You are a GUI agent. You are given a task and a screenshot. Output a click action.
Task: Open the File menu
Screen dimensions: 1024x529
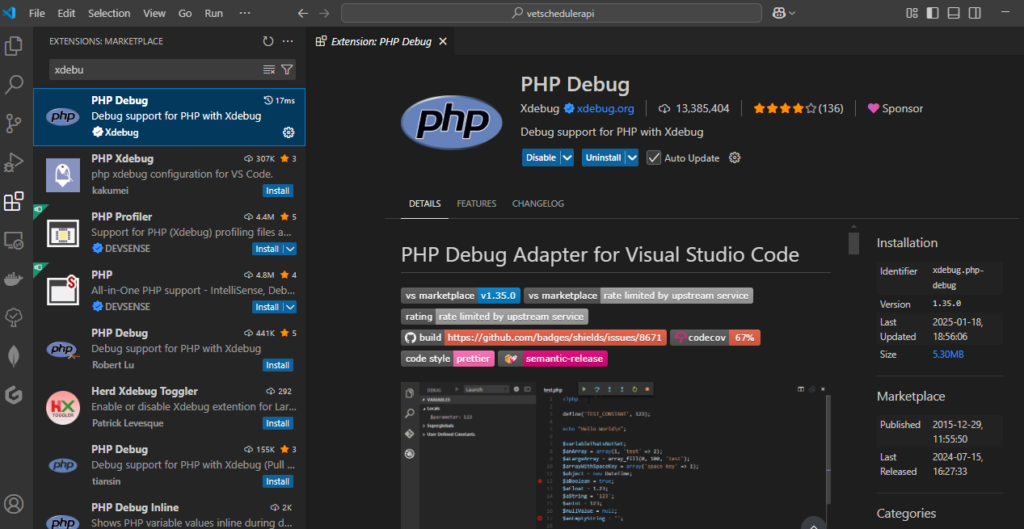(37, 13)
